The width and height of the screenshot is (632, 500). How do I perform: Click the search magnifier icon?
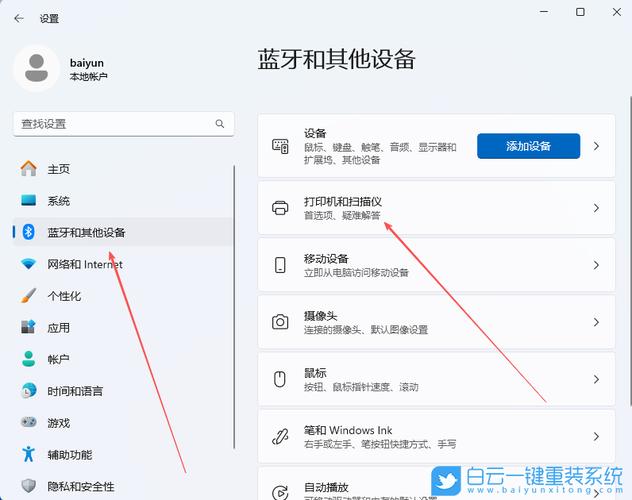click(x=220, y=124)
